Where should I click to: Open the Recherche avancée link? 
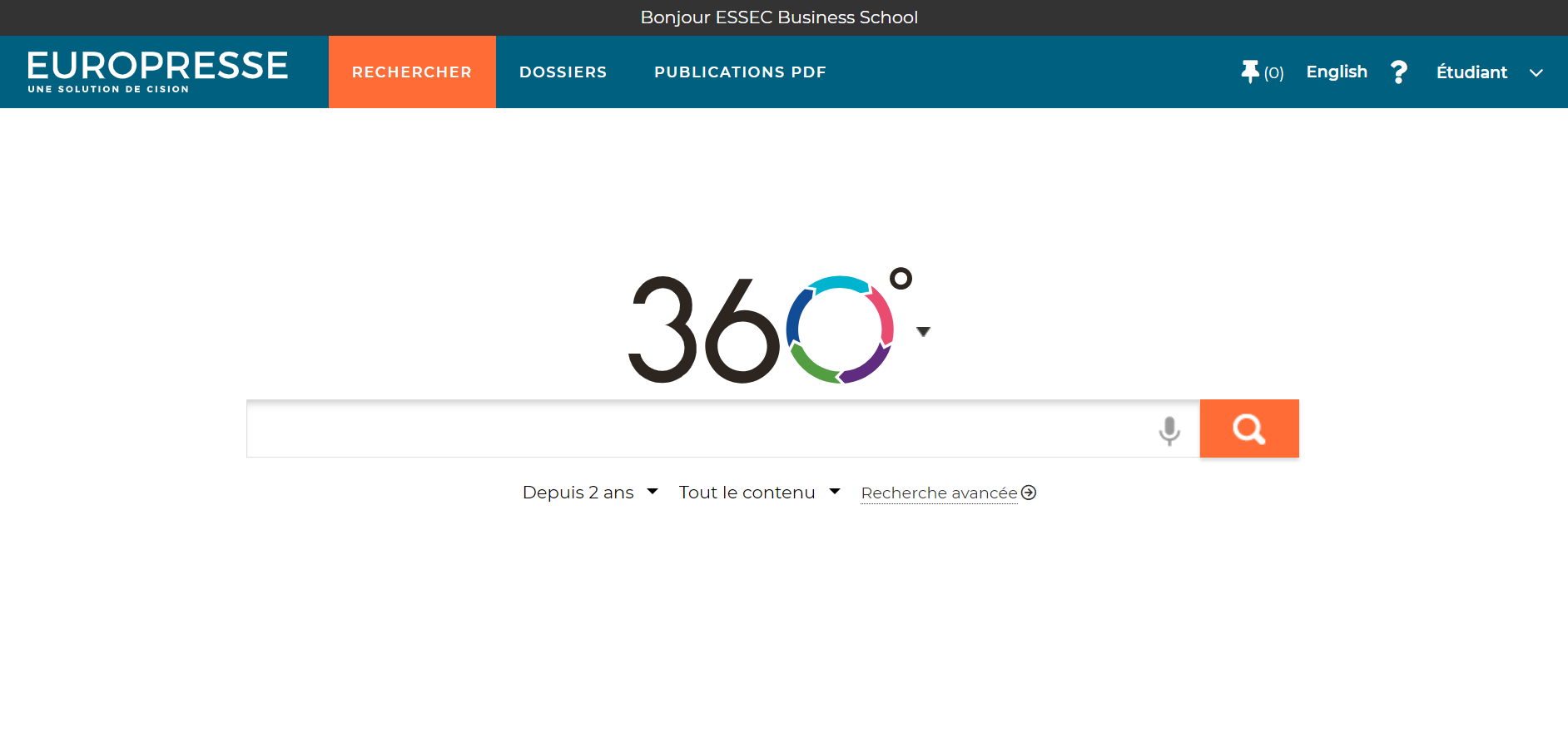click(939, 493)
